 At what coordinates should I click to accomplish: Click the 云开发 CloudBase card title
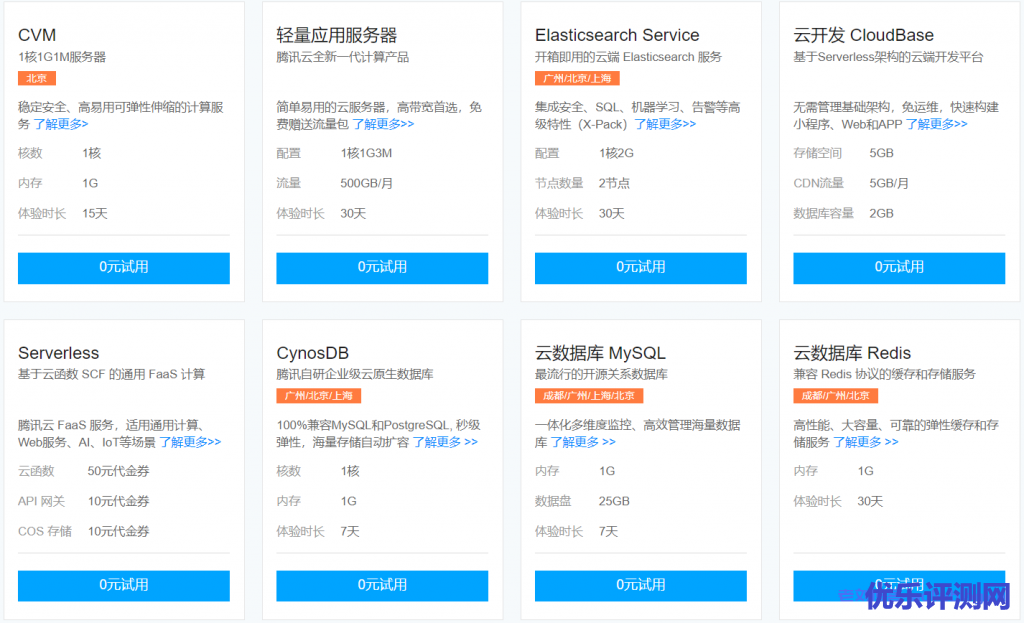pyautogui.click(x=863, y=35)
